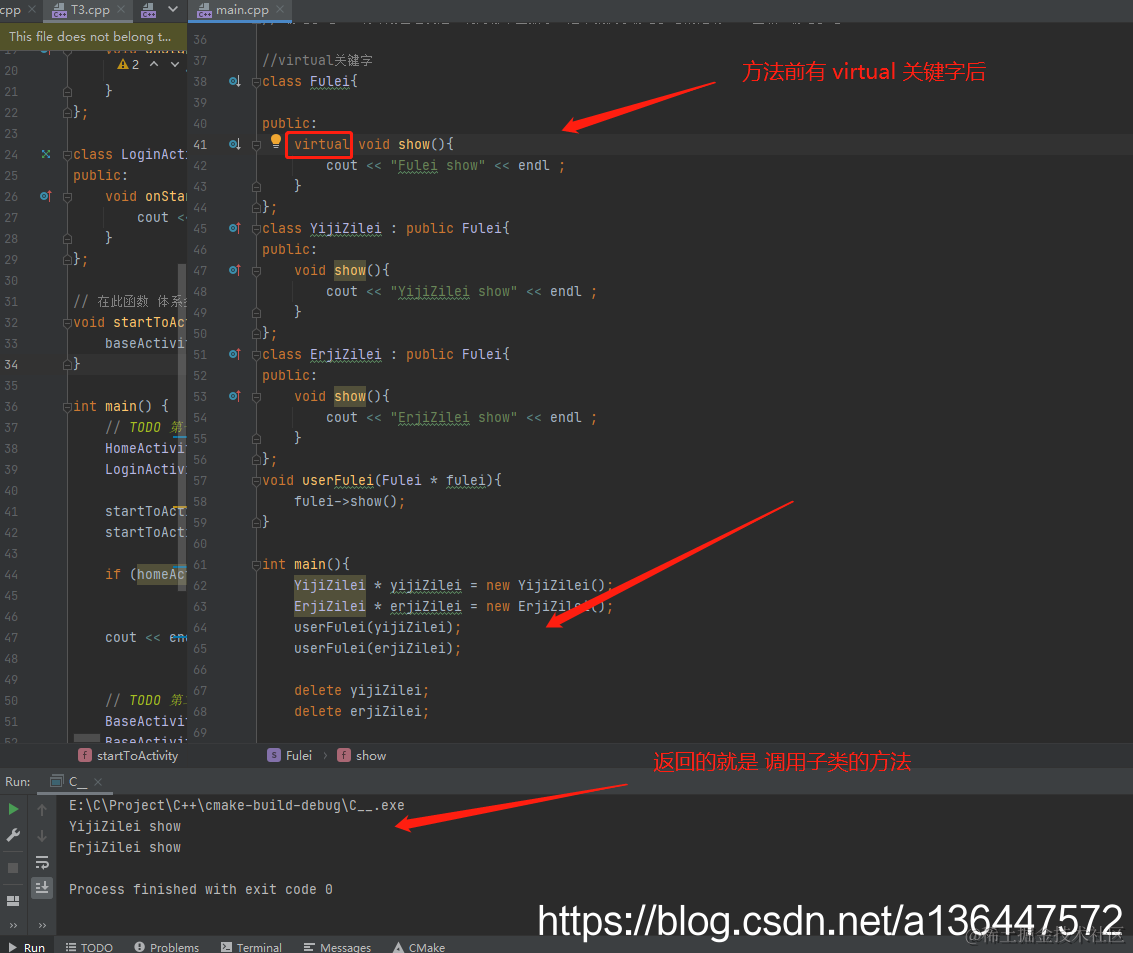
Task: Click override marker on ErjiZilei class line 51
Action: [x=235, y=354]
